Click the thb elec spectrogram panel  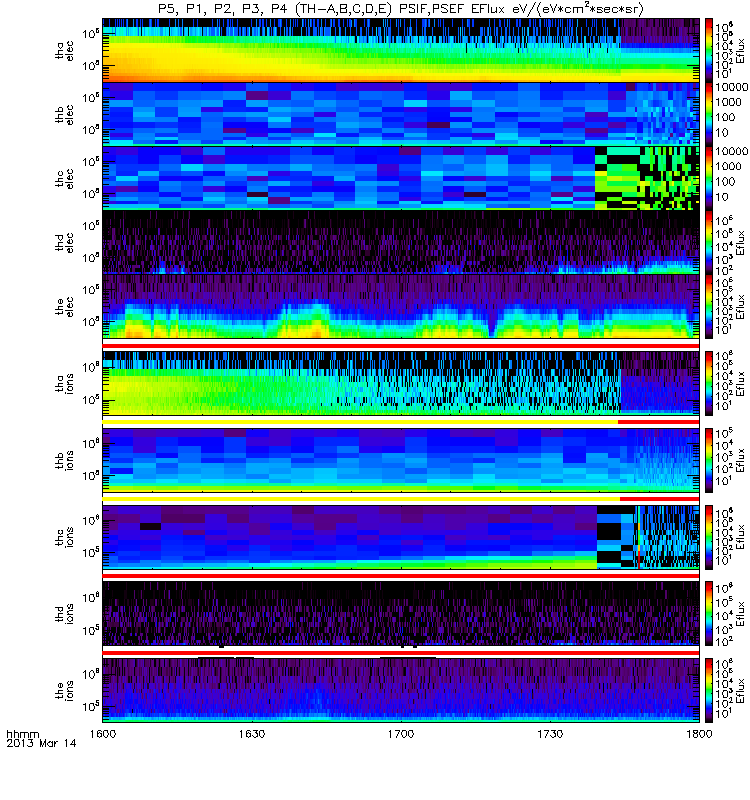click(x=401, y=114)
